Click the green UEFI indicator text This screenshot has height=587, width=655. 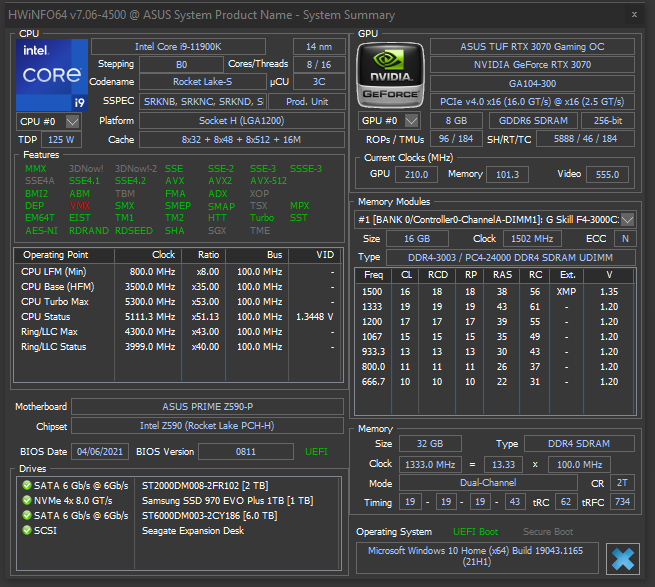click(316, 452)
